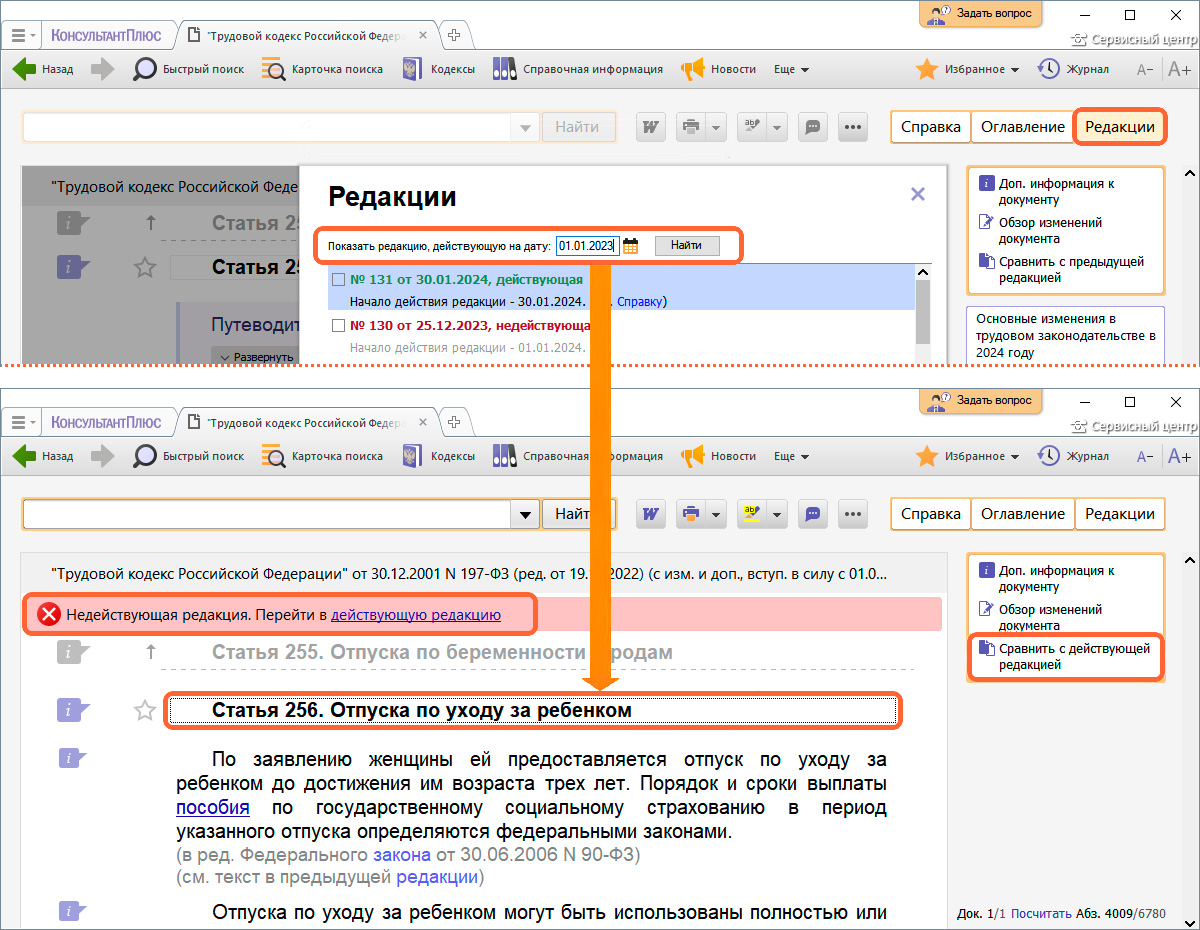Click comment bubble icon in bottom window

click(813, 514)
